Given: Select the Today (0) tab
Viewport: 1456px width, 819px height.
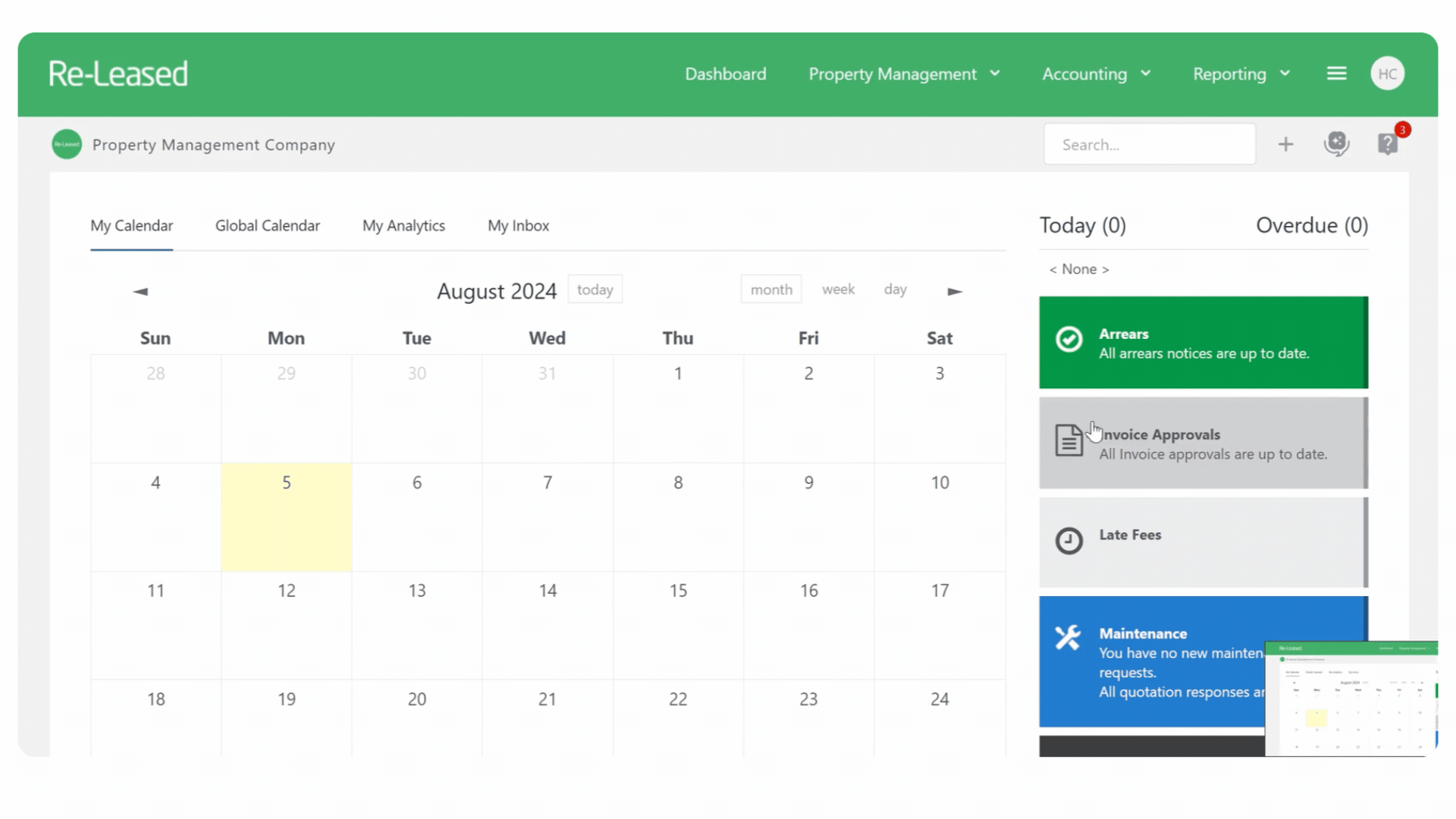Looking at the screenshot, I should (1082, 225).
